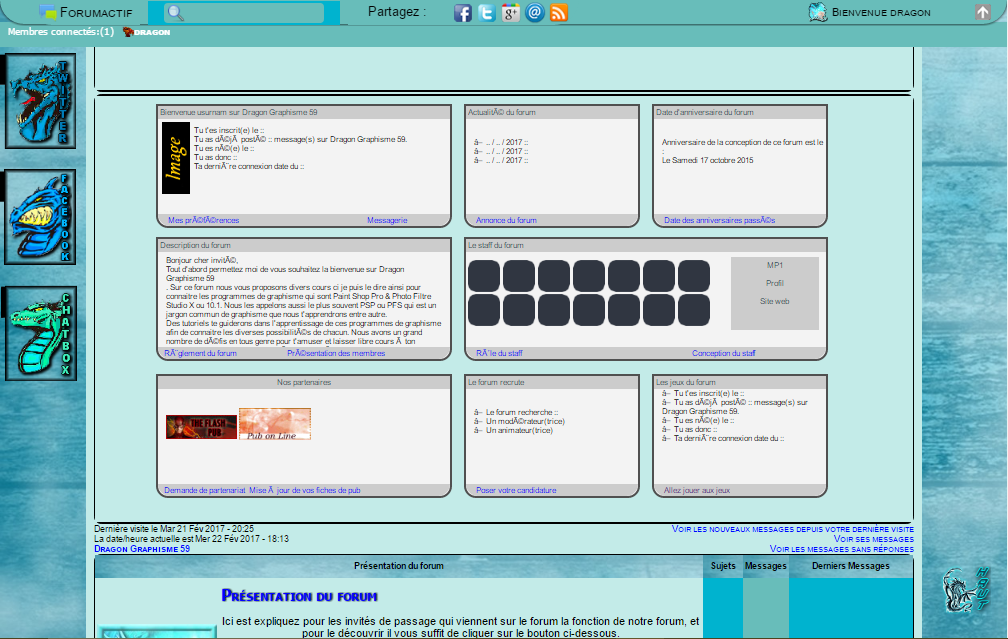Click the Profil button in staff panel
The height and width of the screenshot is (639, 1008).
(x=775, y=283)
